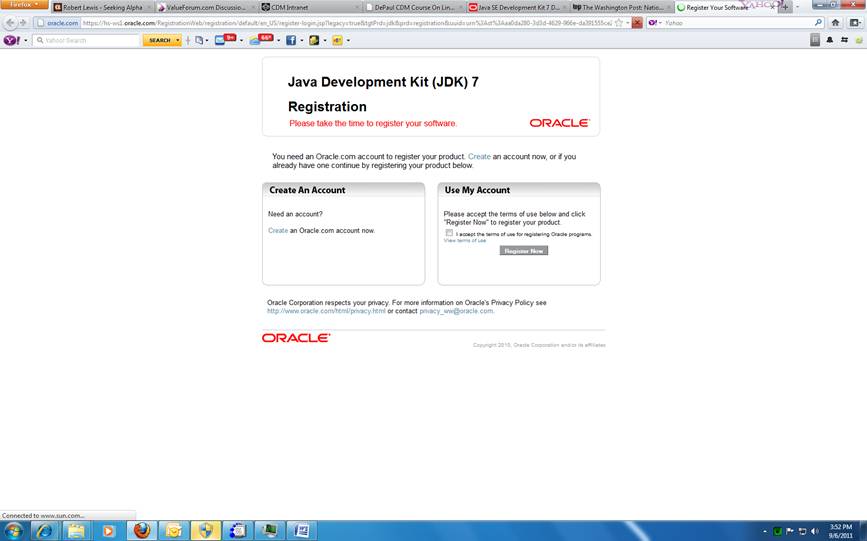The height and width of the screenshot is (541, 867).
Task: Click the browser Forward arrow button
Action: pyautogui.click(x=23, y=23)
